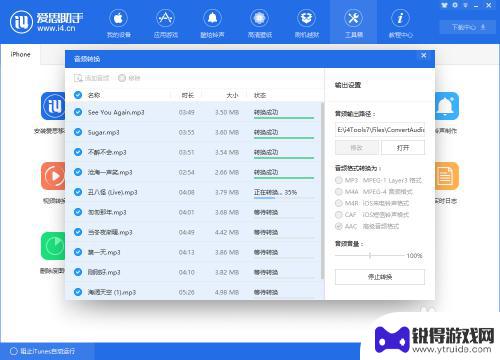500x360 pixels.
Task: Open the green pie-chart tool icon behind the dialog
Action: pos(53,246)
